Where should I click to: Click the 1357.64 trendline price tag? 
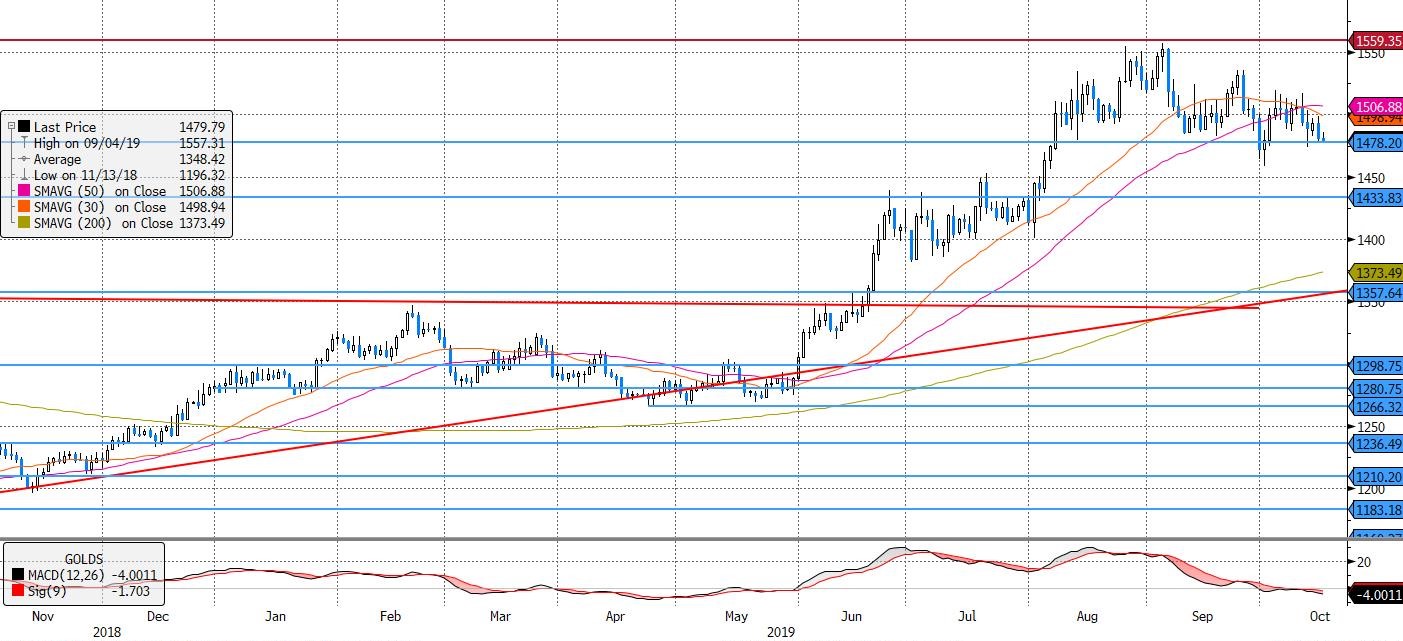pos(1376,292)
